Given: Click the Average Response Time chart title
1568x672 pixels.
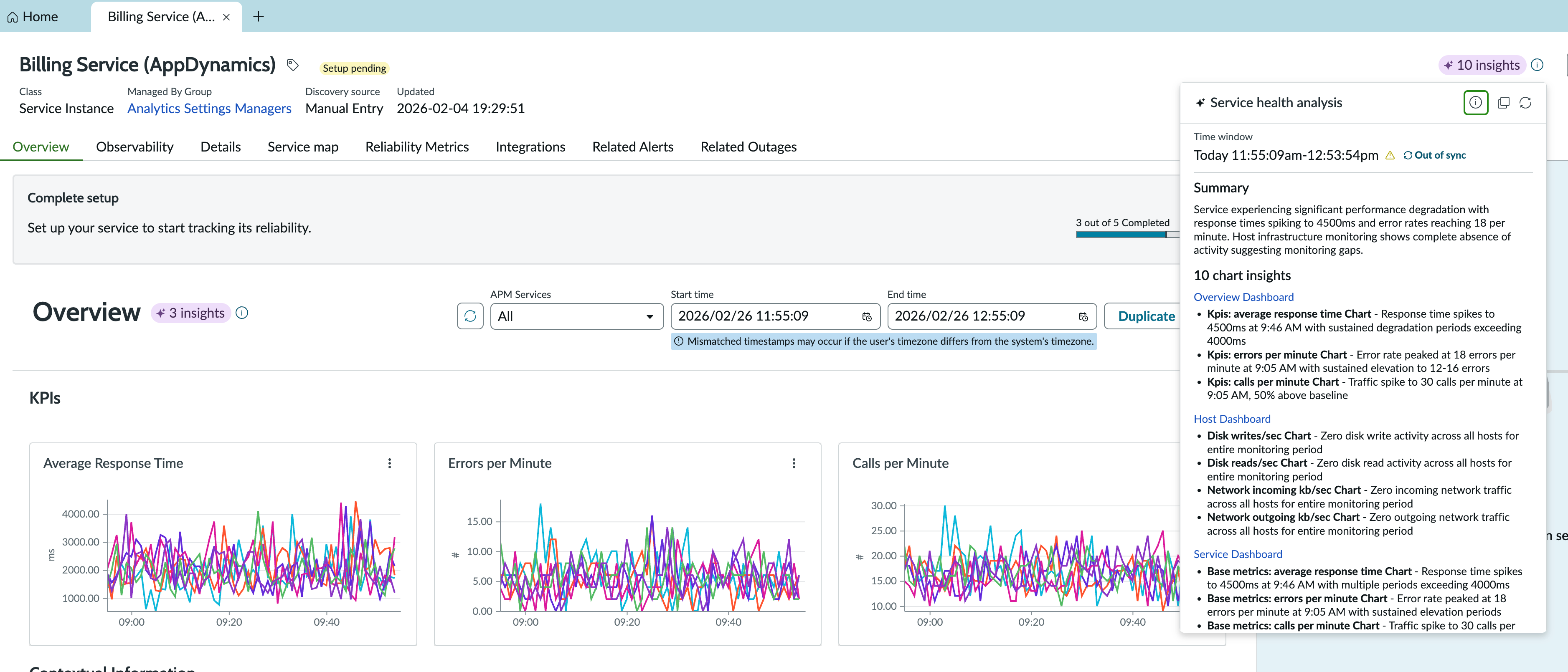Looking at the screenshot, I should coord(113,463).
